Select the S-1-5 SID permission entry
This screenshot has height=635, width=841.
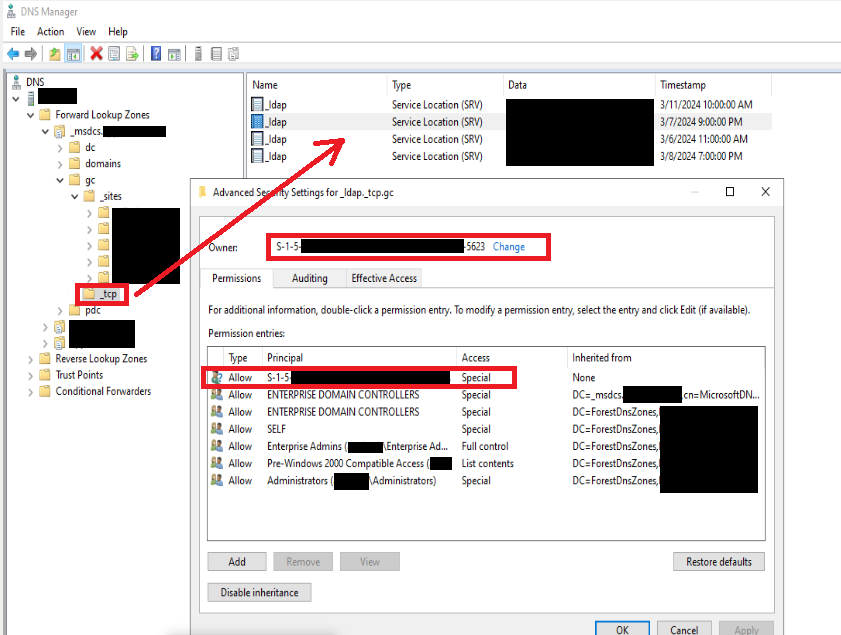coord(486,378)
